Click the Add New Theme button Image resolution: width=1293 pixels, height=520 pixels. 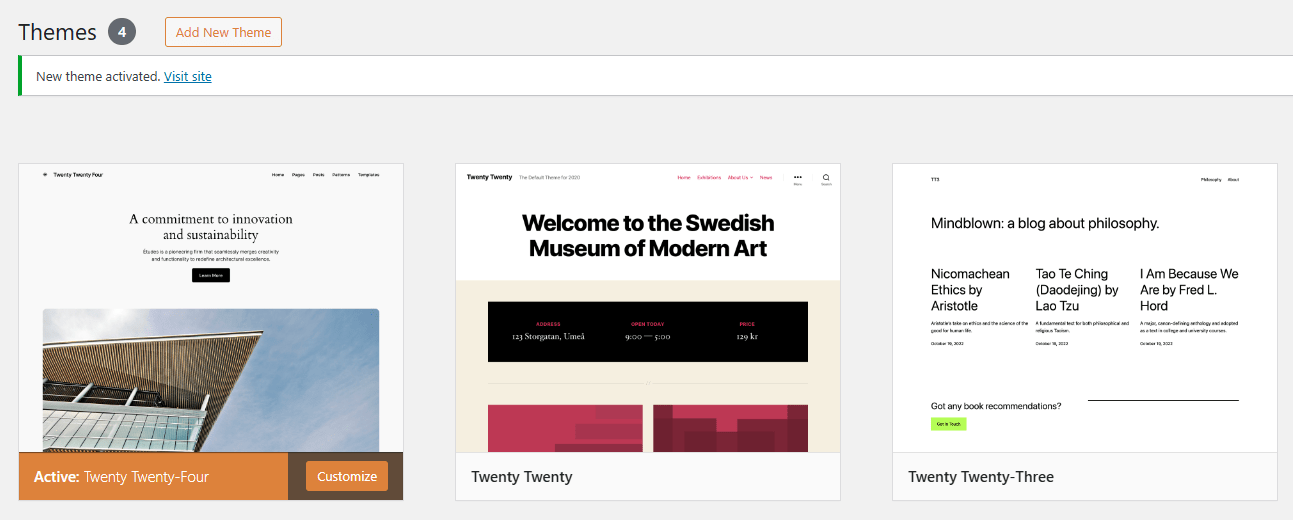tap(223, 32)
